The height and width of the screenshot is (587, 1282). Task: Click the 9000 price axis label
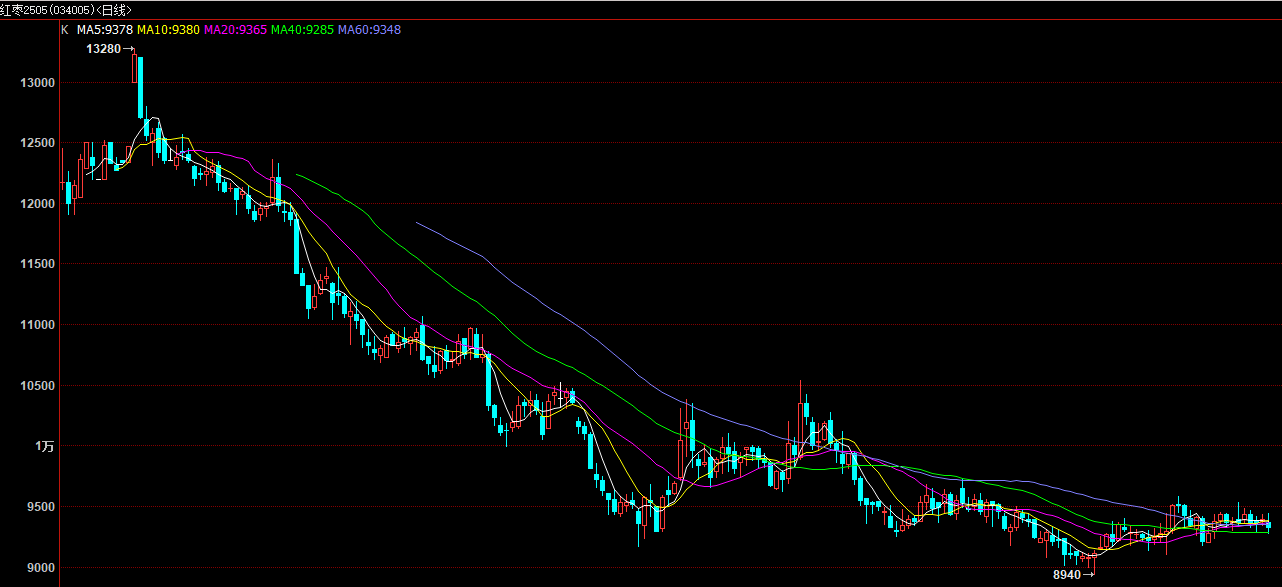pos(41,567)
